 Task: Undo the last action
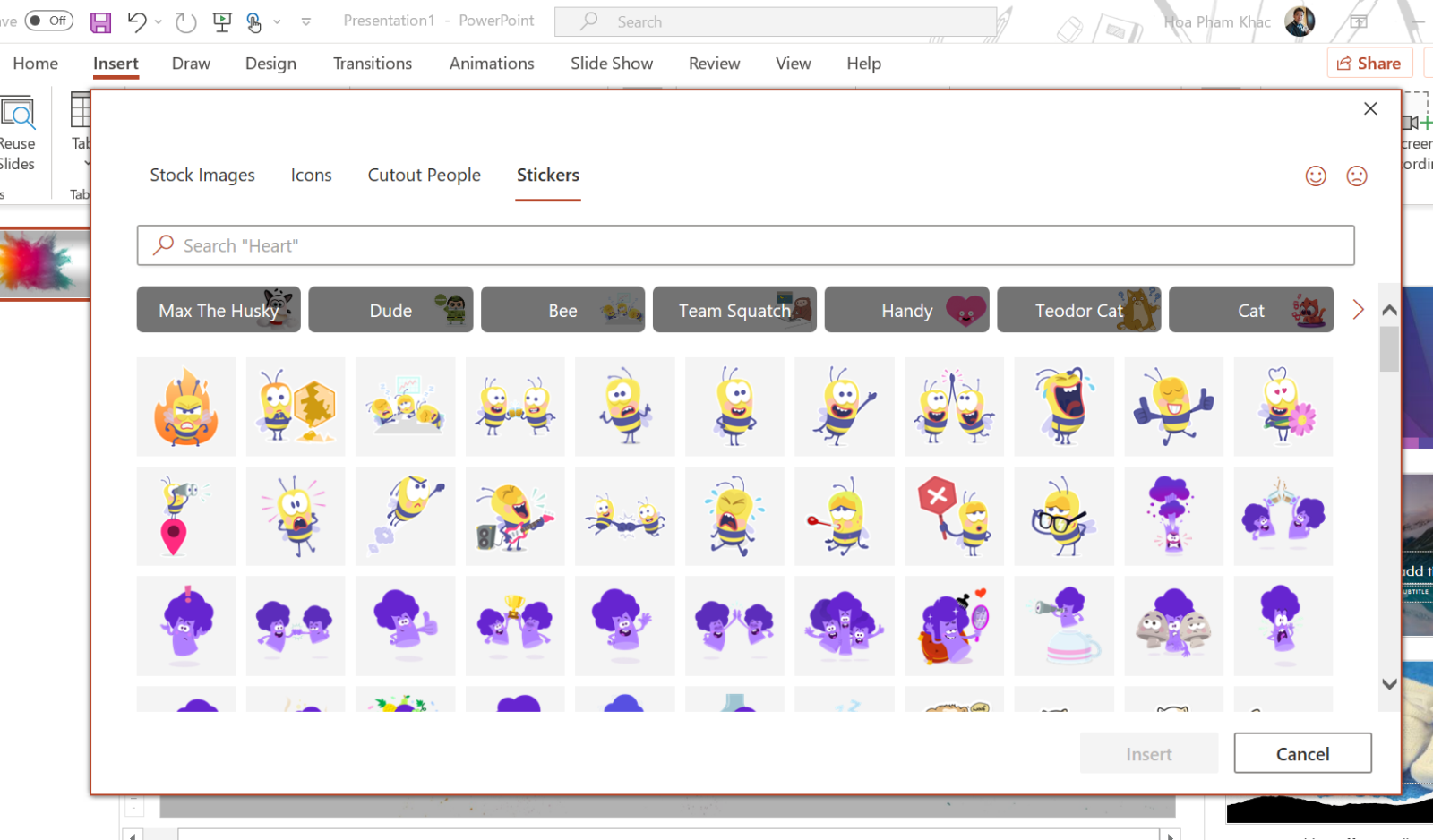(136, 21)
